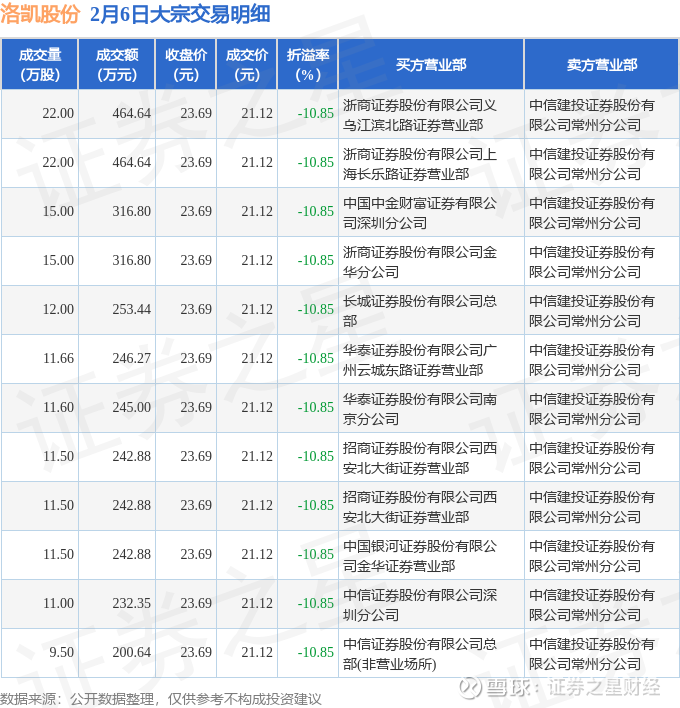Select the 成交价(元) column header
The image size is (680, 708).
[x=247, y=65]
